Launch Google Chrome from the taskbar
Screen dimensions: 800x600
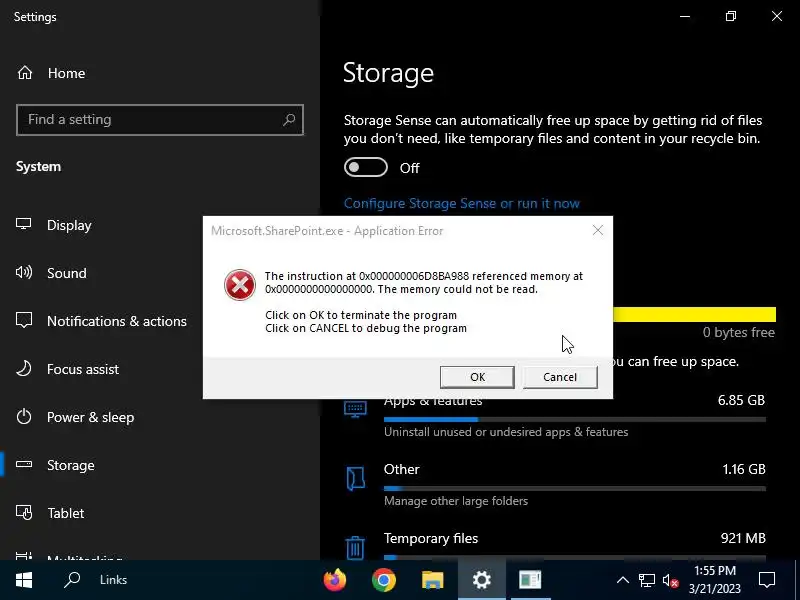(384, 580)
